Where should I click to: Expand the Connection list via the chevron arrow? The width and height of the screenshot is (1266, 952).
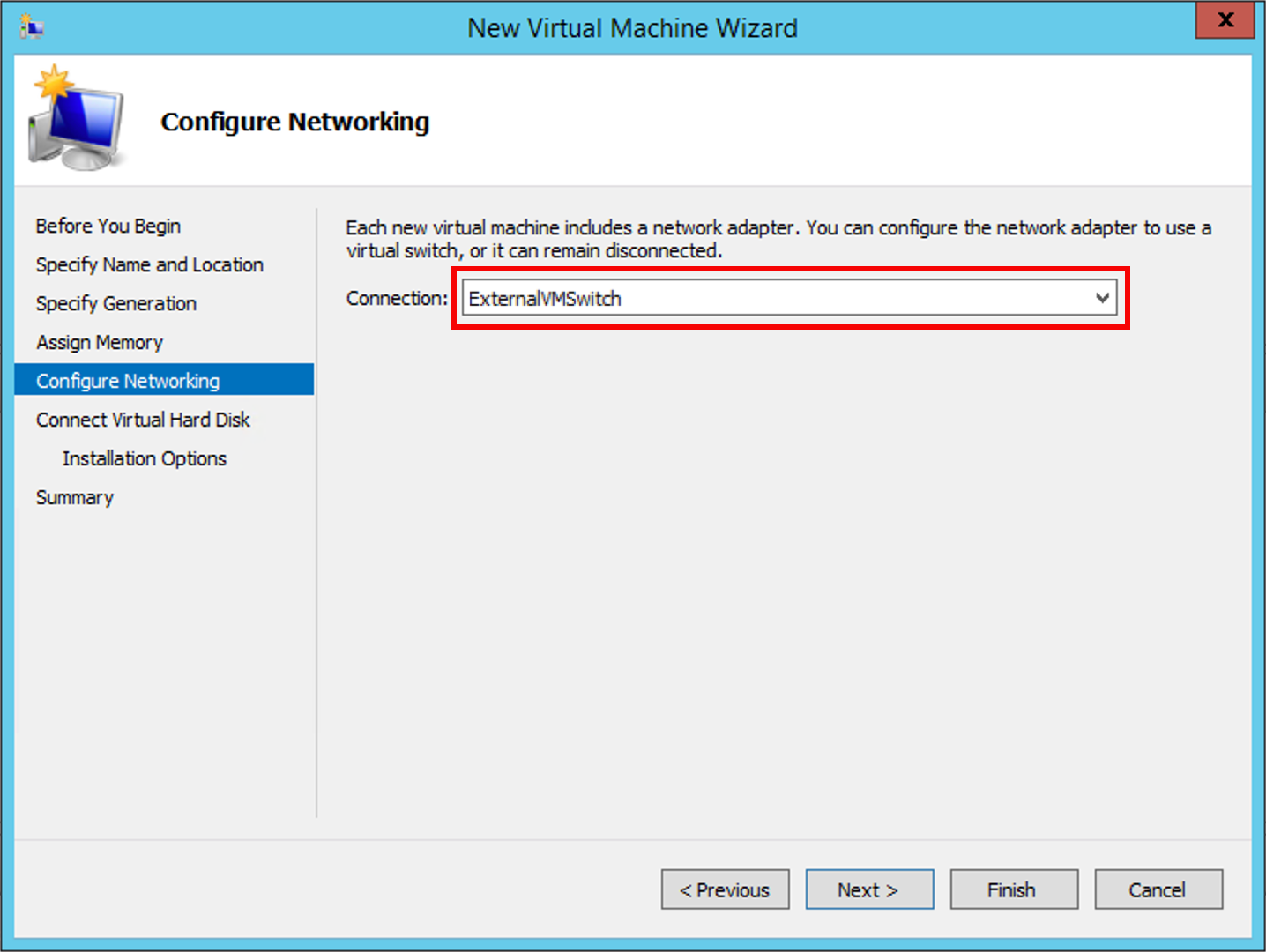(1102, 298)
